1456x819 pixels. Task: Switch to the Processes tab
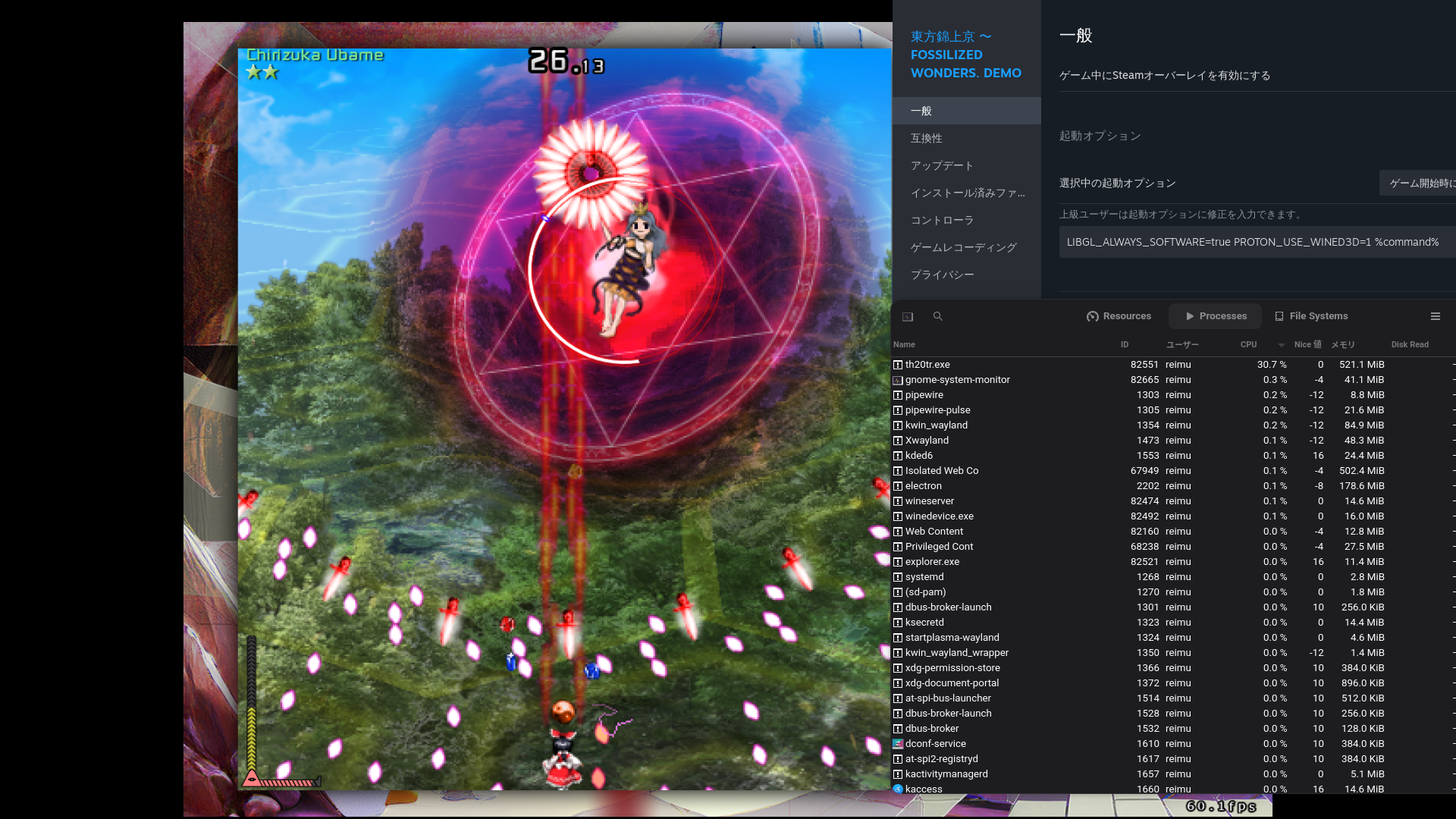pos(1216,316)
